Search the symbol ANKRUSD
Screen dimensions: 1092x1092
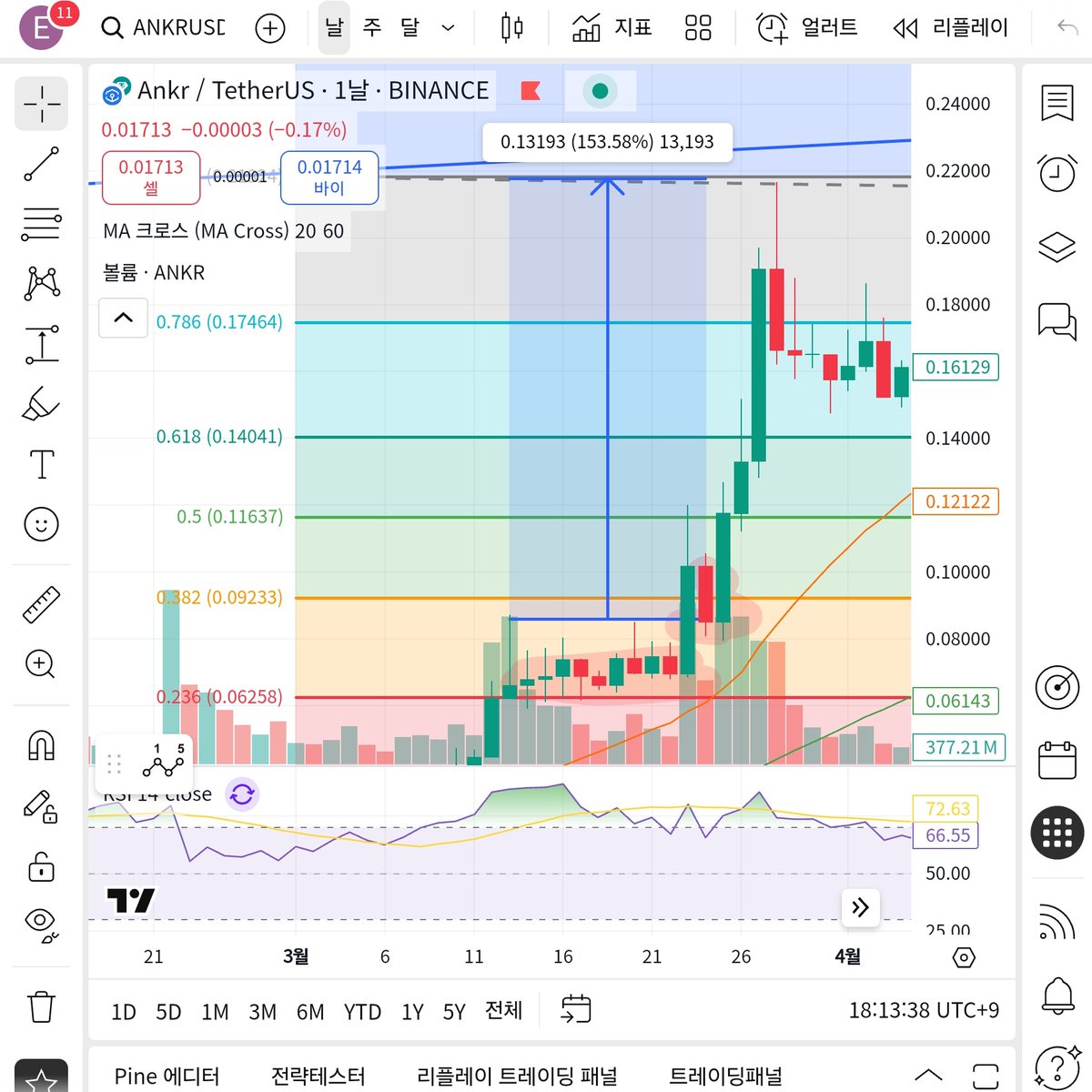click(x=164, y=27)
